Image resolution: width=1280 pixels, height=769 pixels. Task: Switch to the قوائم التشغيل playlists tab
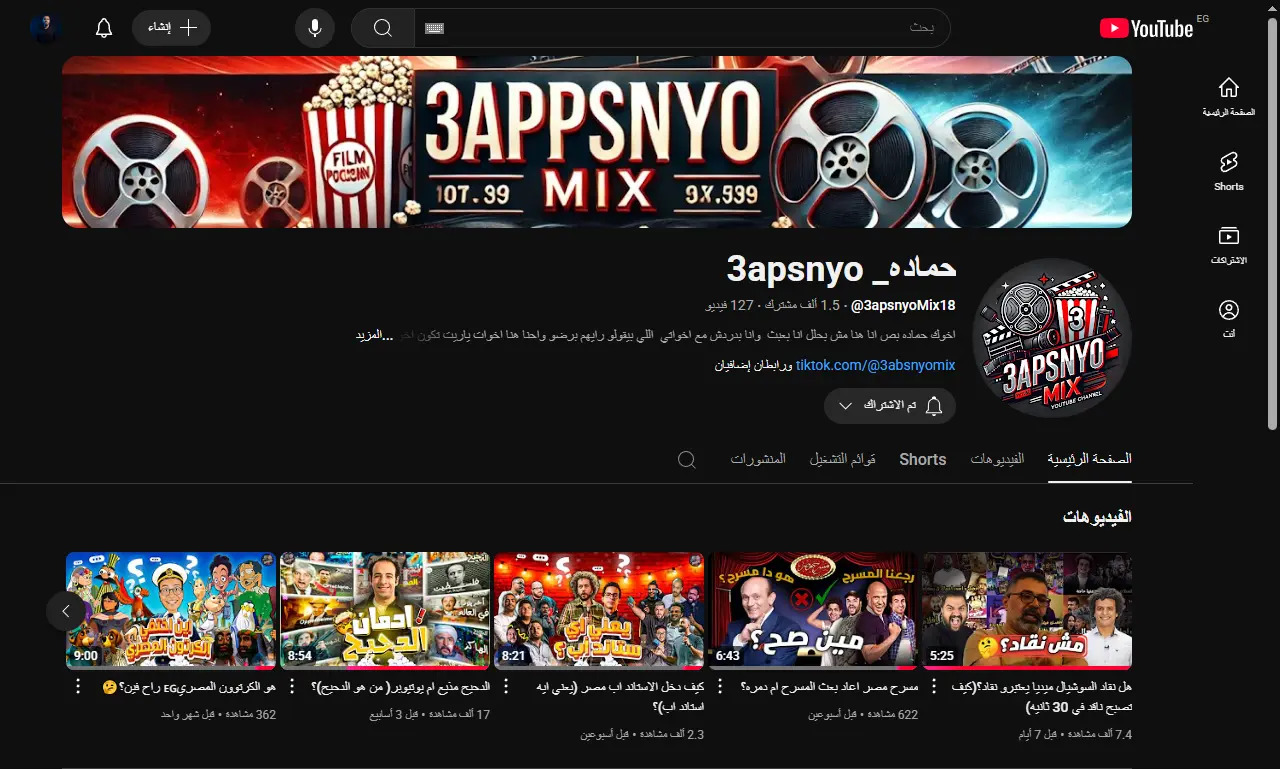click(x=842, y=459)
